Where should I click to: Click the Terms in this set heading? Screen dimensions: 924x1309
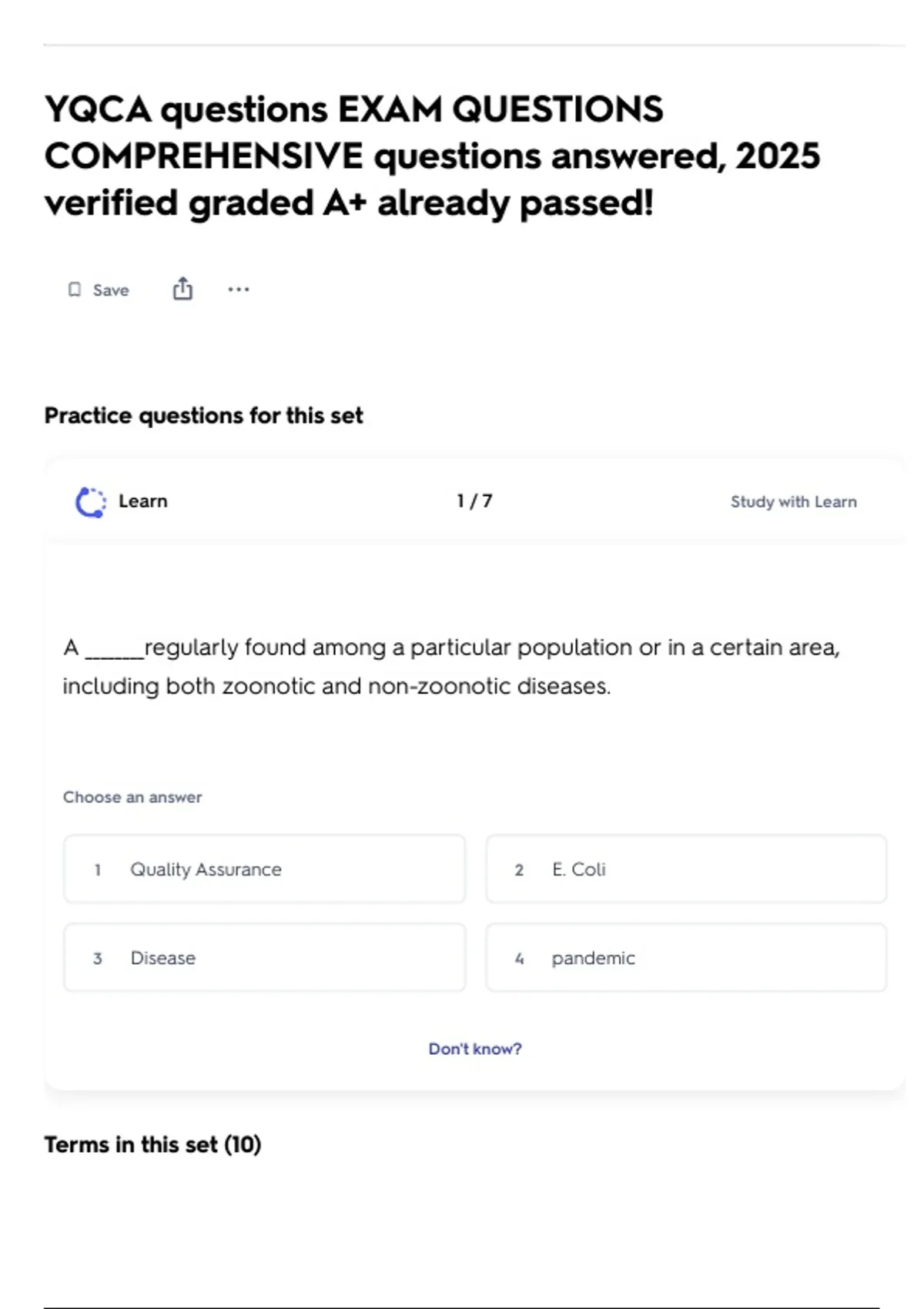point(152,1145)
